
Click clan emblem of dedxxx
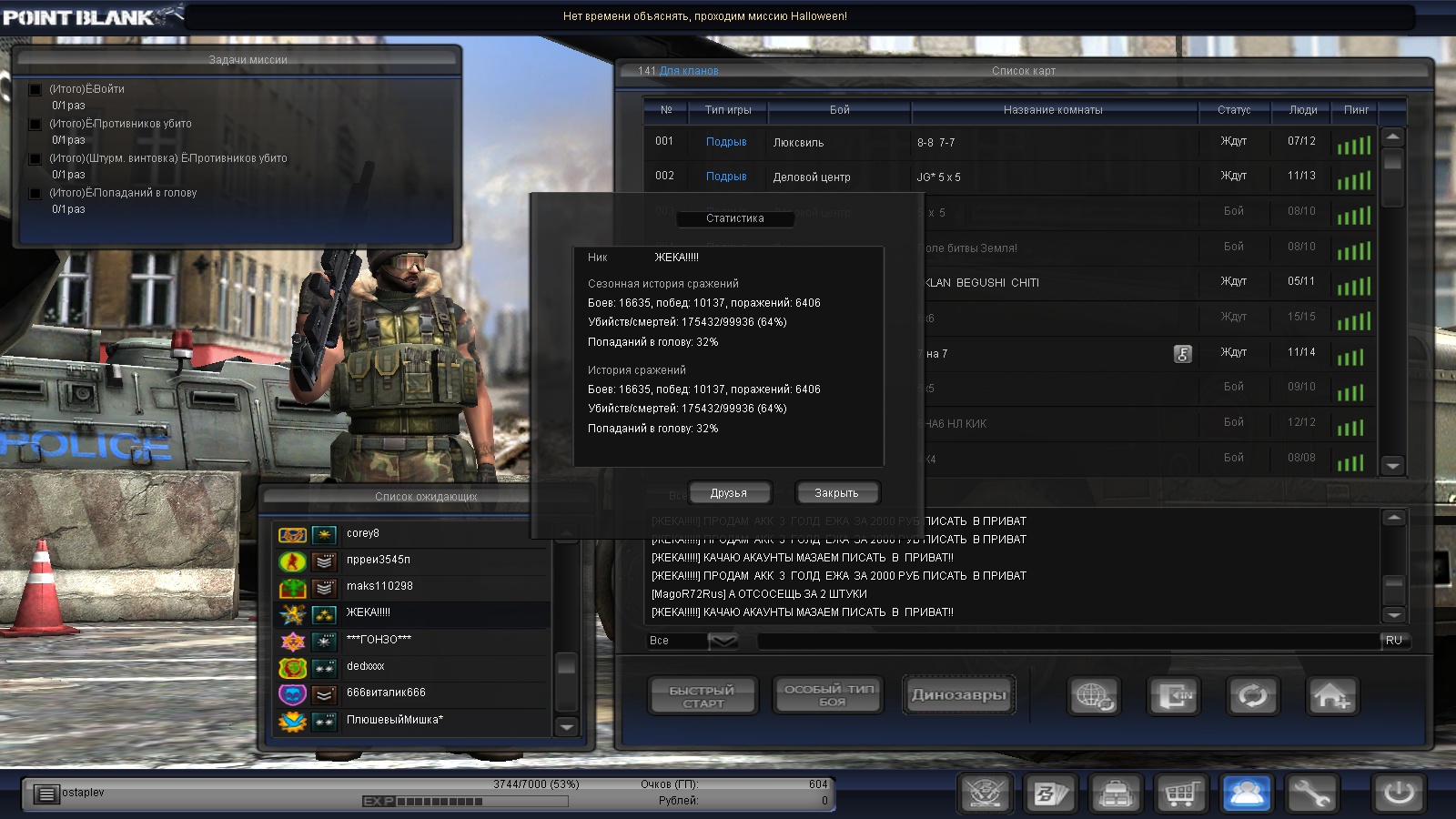[x=292, y=668]
